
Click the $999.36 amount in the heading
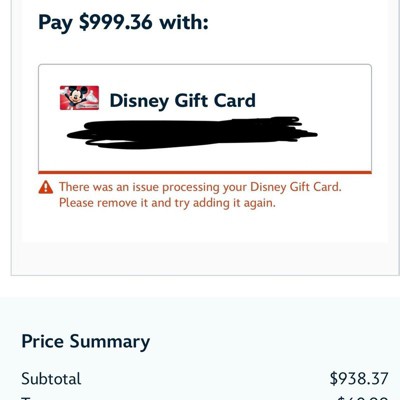click(x=116, y=22)
